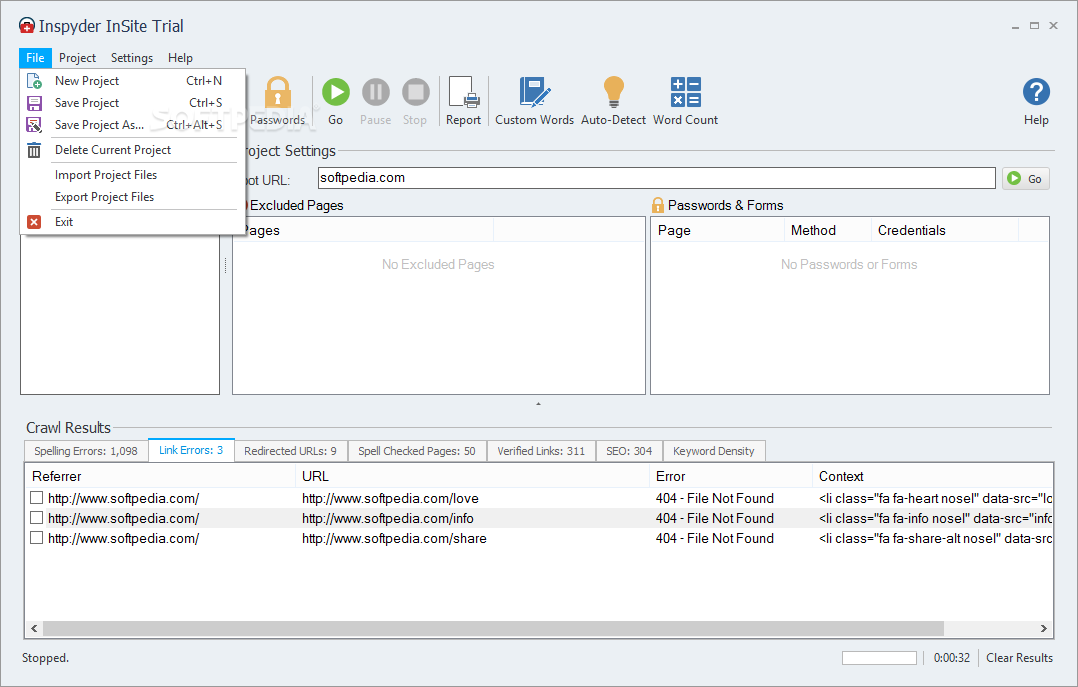Click the horizontal scrollbar left arrow
This screenshot has width=1078, height=687.
coord(34,629)
